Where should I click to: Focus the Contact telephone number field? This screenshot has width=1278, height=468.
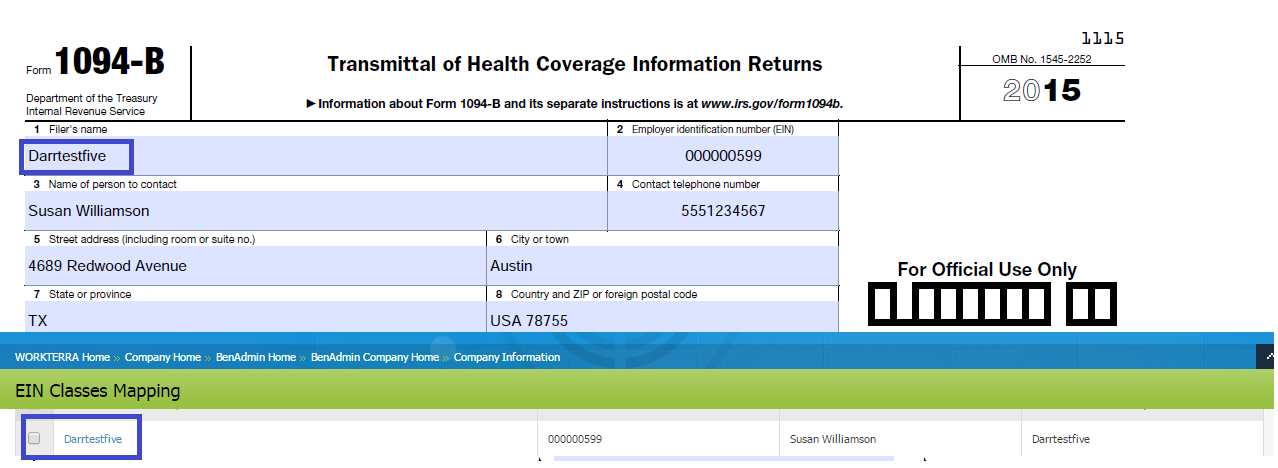(722, 211)
